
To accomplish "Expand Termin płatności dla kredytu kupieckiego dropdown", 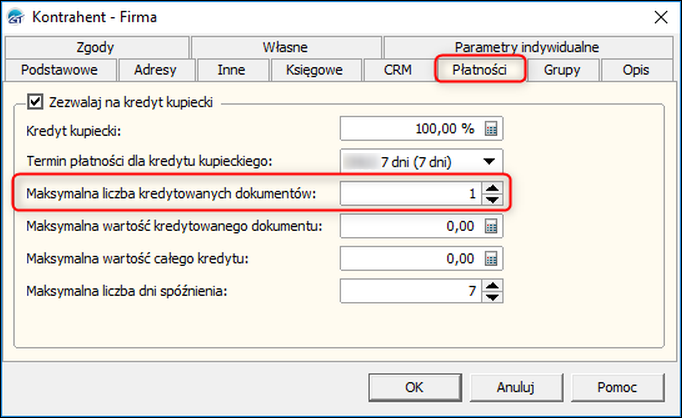I will point(489,162).
